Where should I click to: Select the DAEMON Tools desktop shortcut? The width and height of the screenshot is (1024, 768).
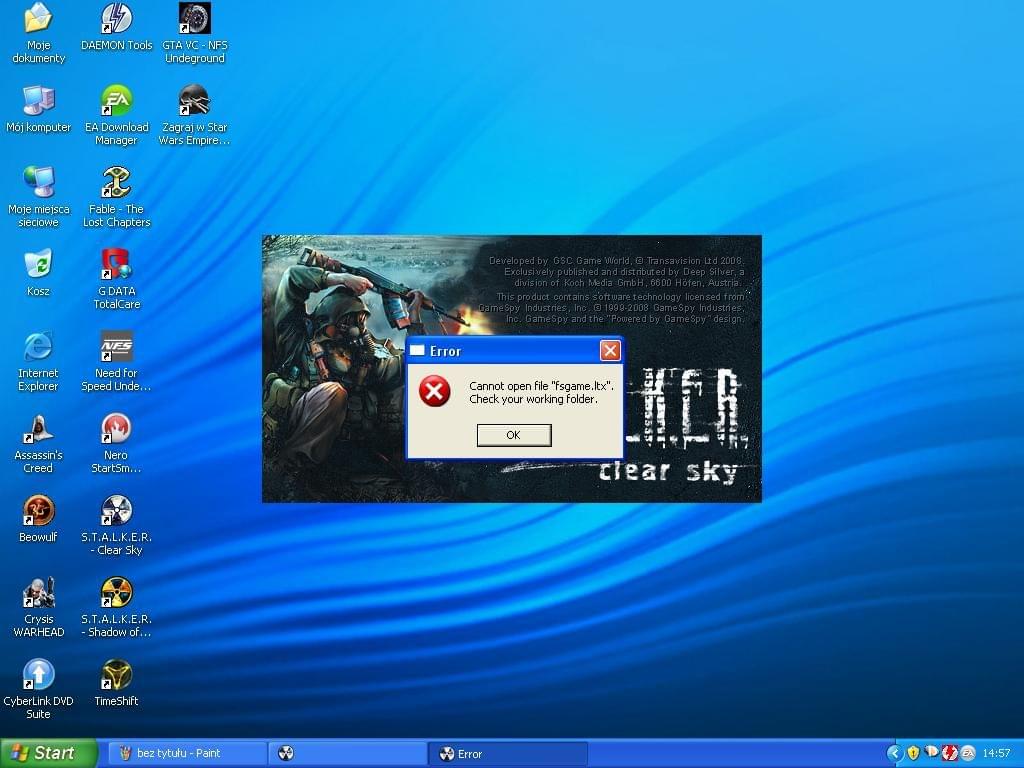pyautogui.click(x=116, y=26)
